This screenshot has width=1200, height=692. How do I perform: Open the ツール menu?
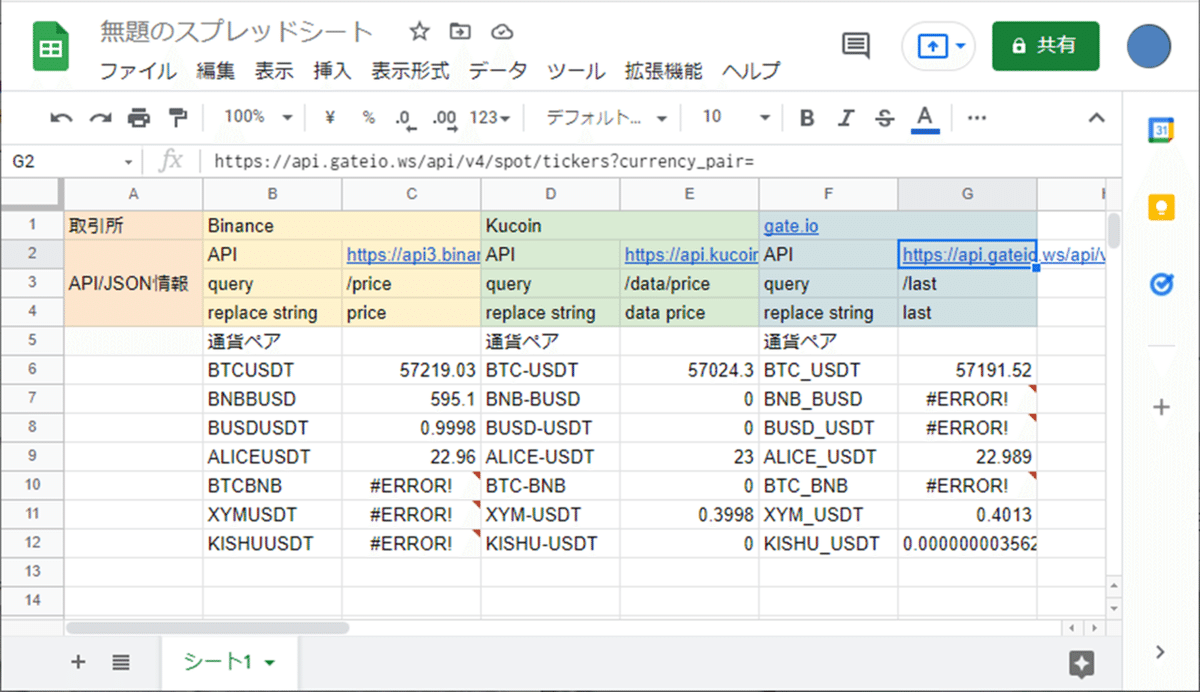click(576, 71)
